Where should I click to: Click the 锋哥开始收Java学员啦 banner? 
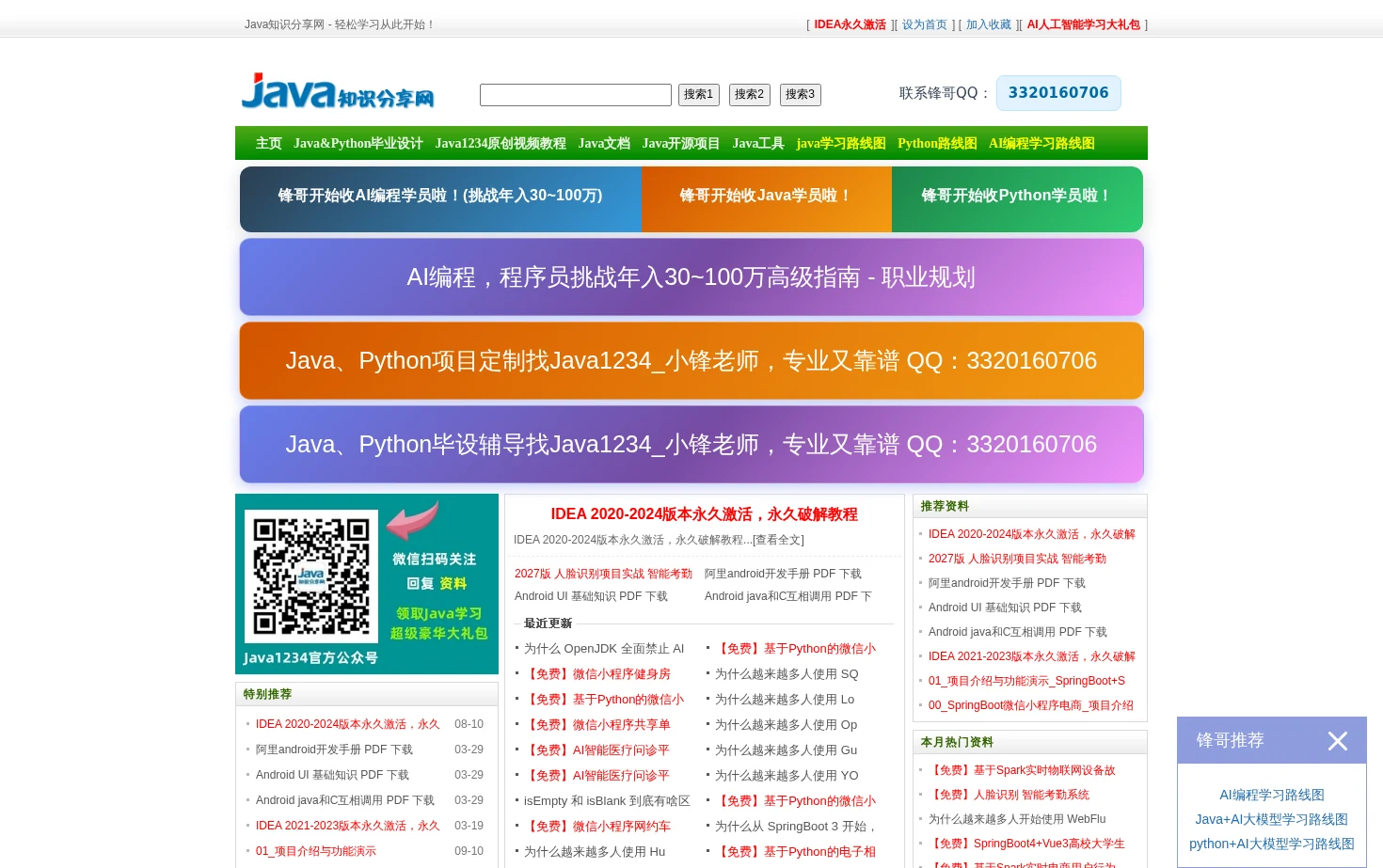coord(767,199)
